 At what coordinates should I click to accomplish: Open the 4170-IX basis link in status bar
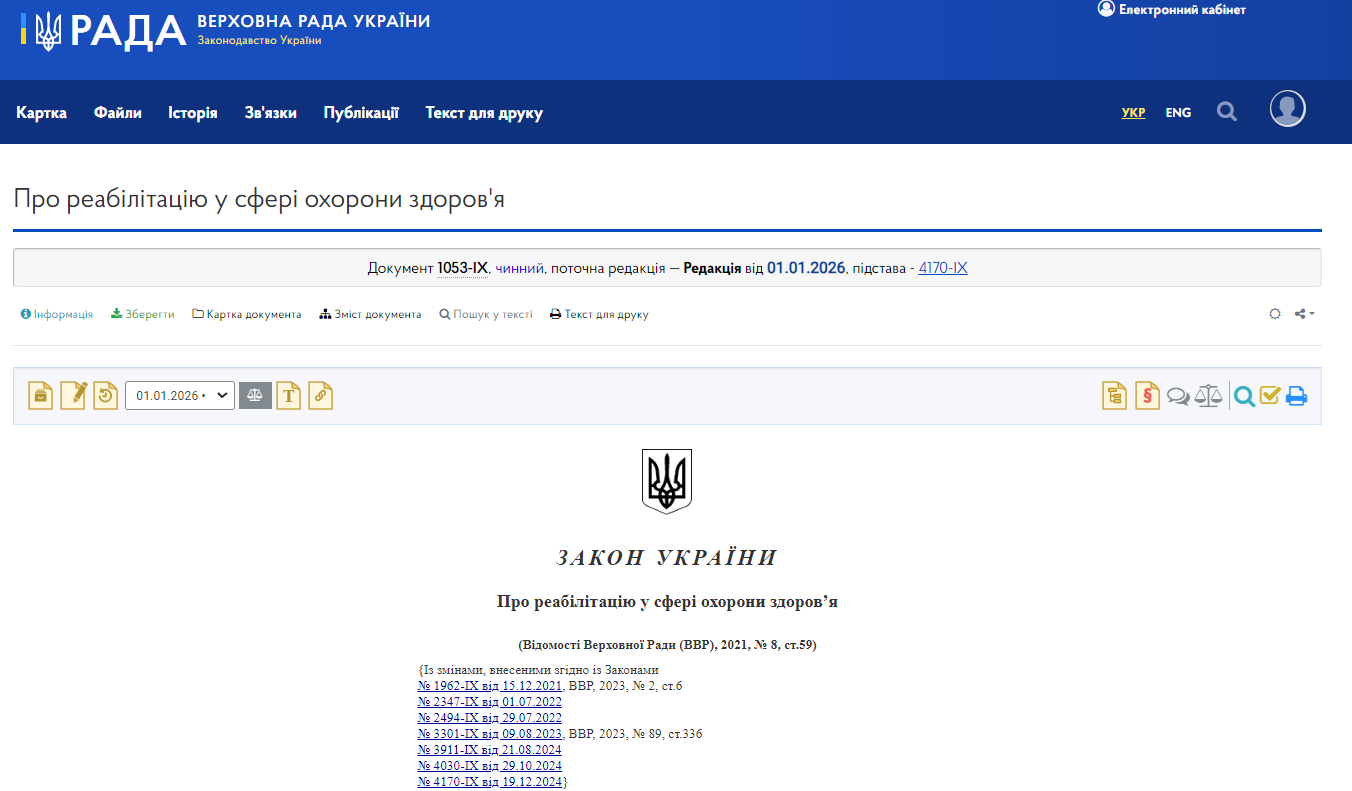[943, 268]
